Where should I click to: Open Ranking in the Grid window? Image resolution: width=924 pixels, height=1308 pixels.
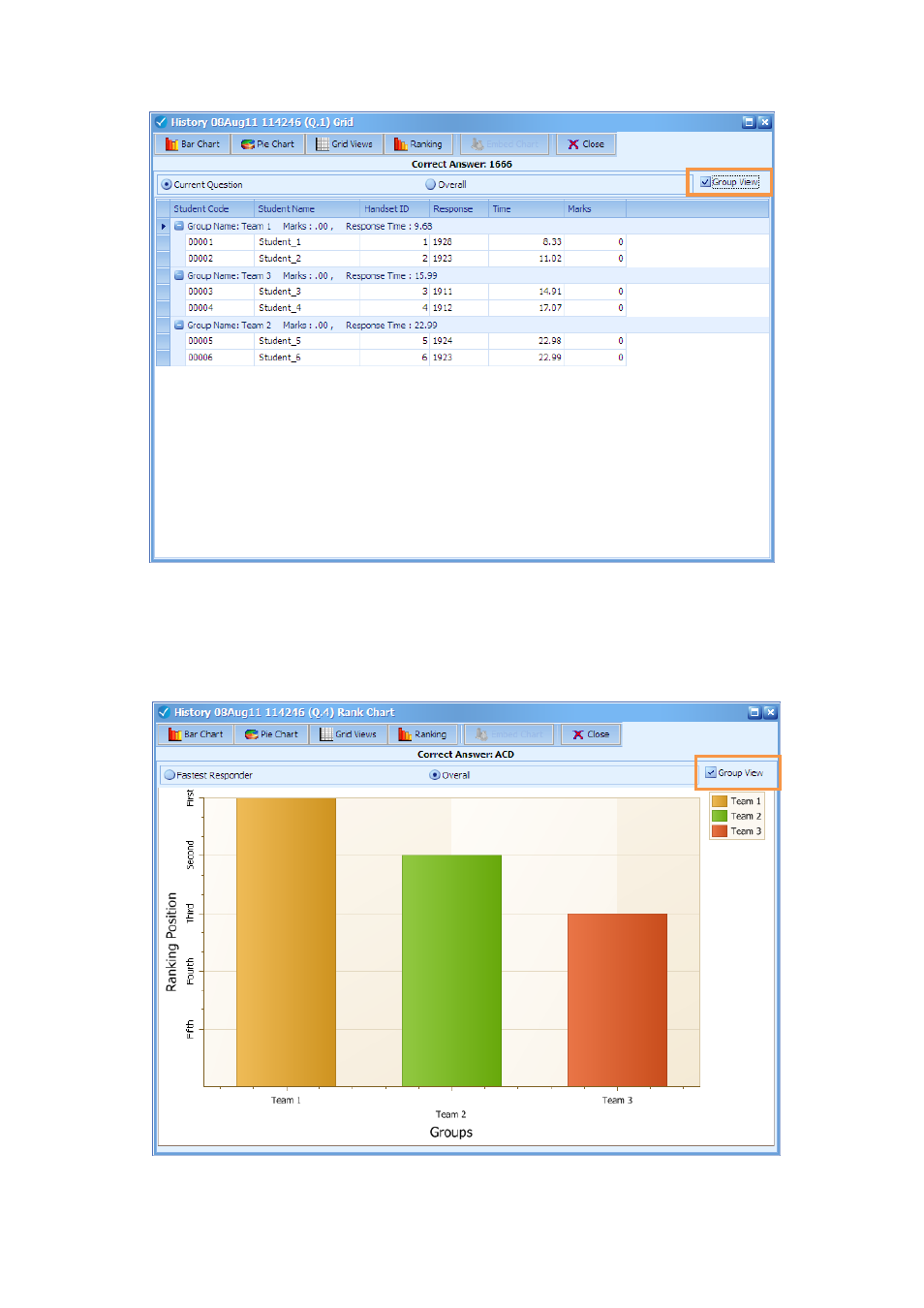[x=418, y=144]
